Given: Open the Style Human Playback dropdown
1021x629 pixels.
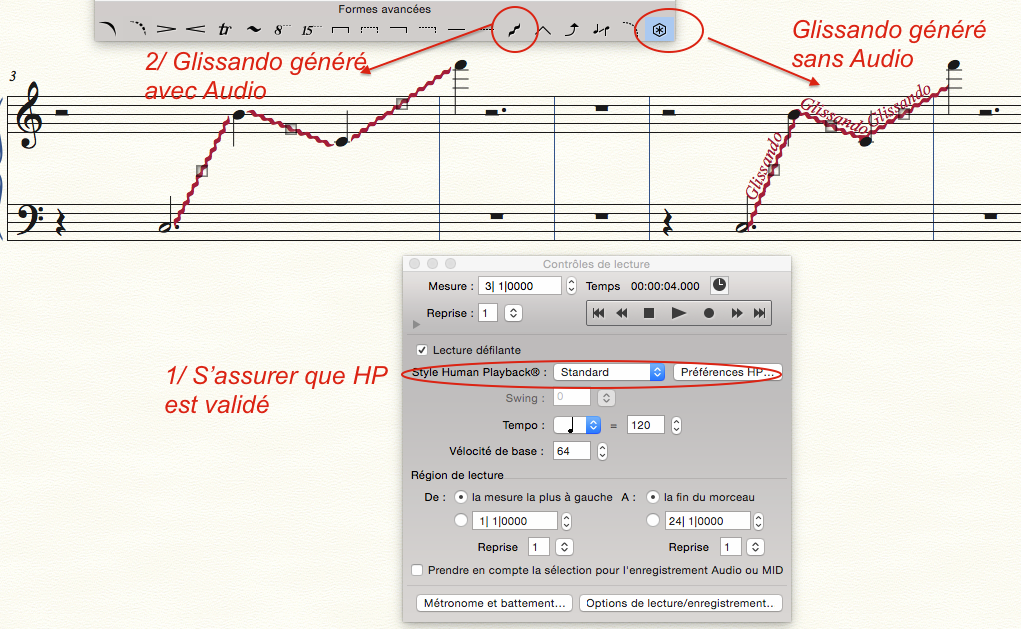Looking at the screenshot, I should pyautogui.click(x=609, y=372).
